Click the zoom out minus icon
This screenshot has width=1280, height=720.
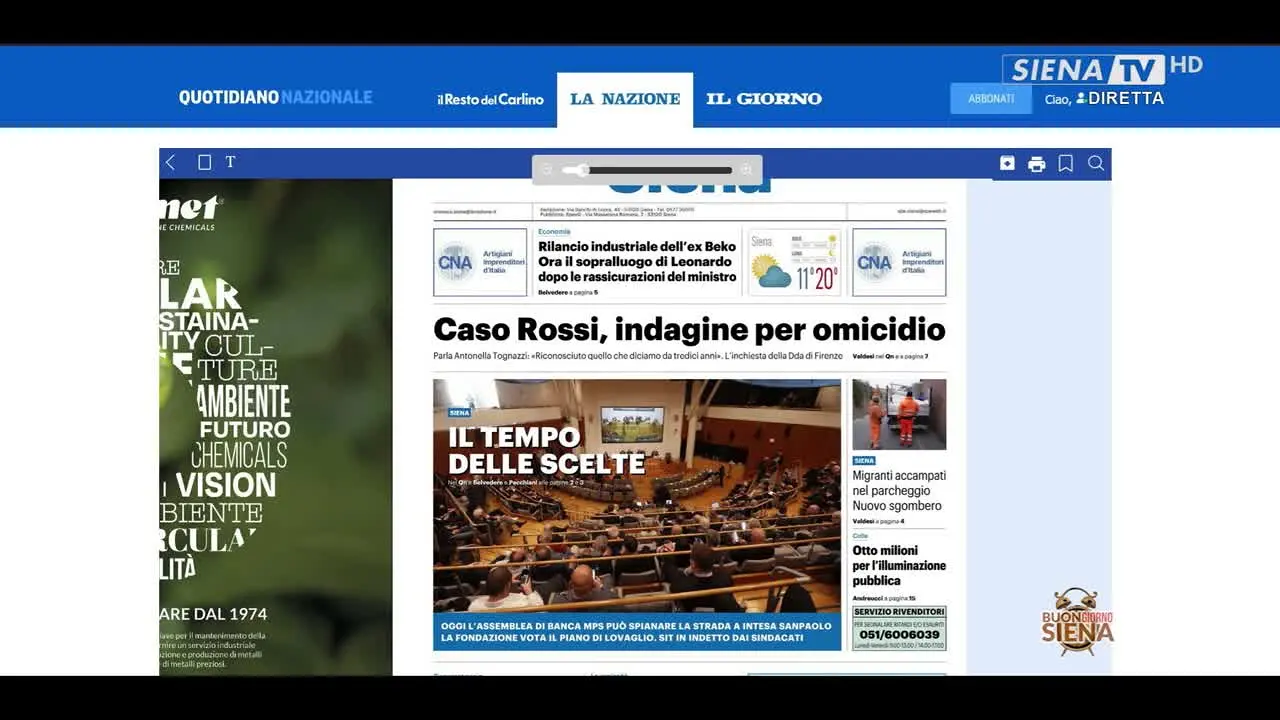pos(546,170)
